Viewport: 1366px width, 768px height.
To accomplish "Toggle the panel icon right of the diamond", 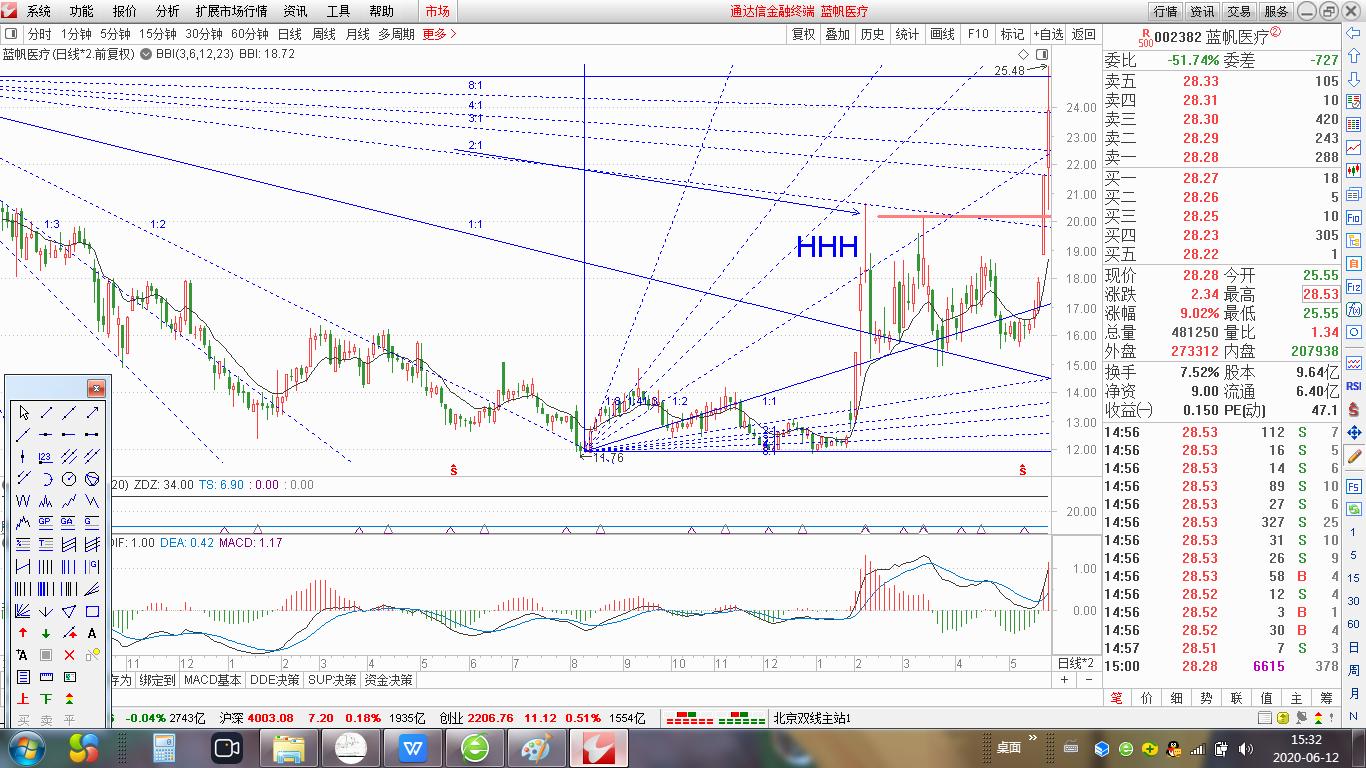I will (x=1042, y=54).
